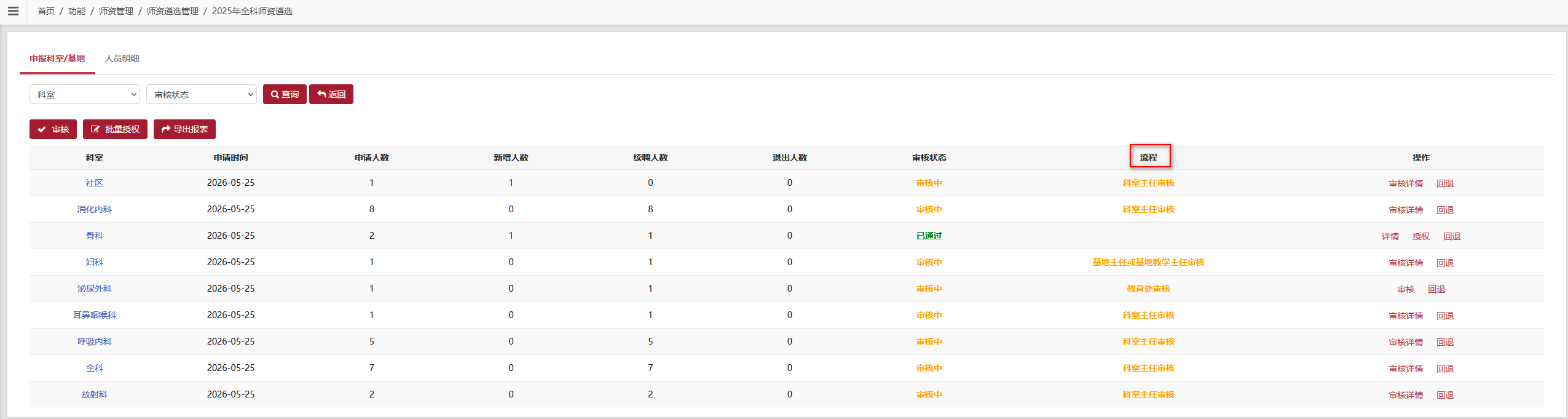Click 审核详情 in the 耳鼻咽喉科 row
Screen dimensions: 1568x419
(1406, 316)
